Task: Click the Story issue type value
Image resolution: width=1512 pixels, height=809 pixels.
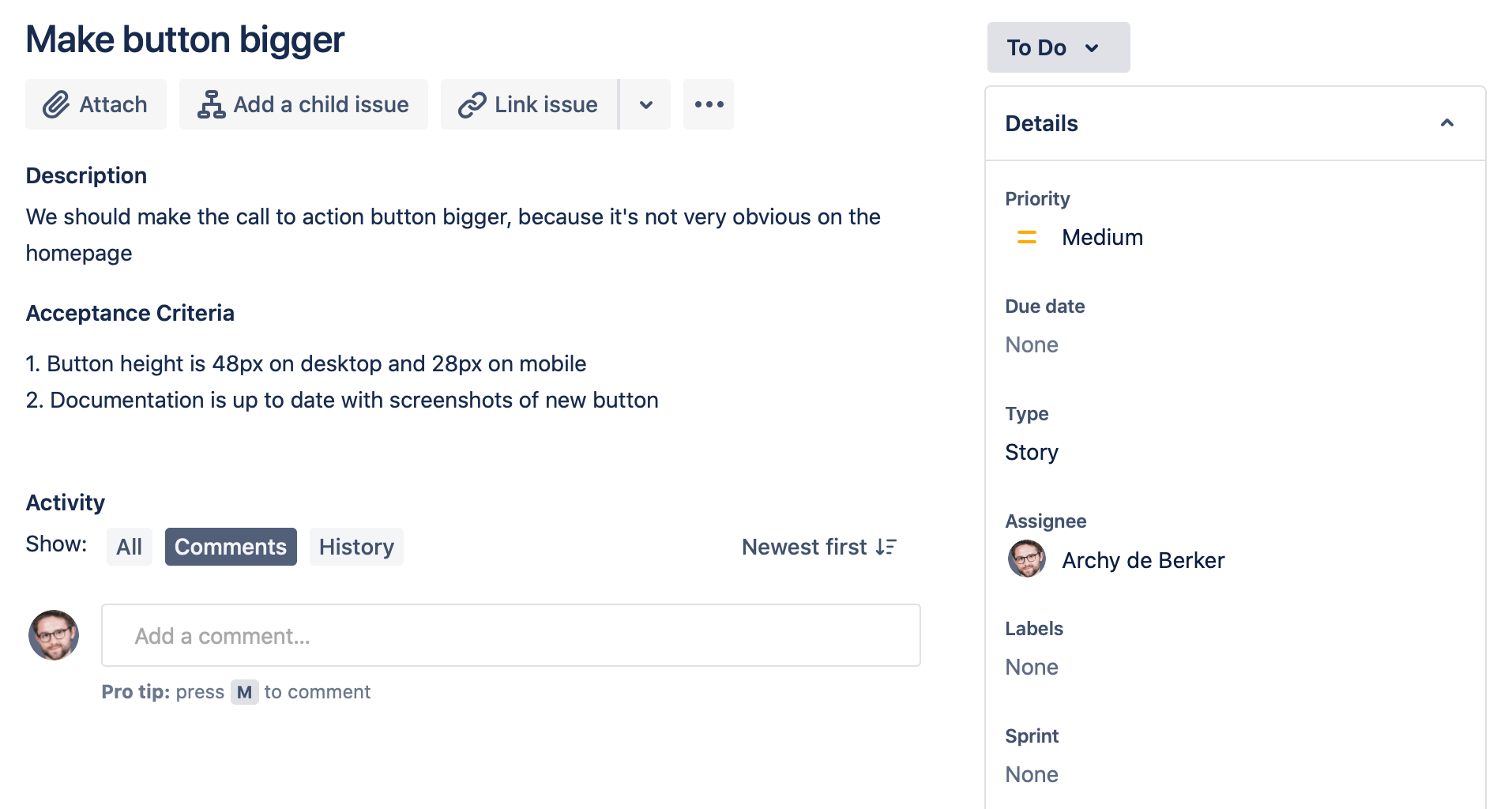Action: pos(1031,452)
